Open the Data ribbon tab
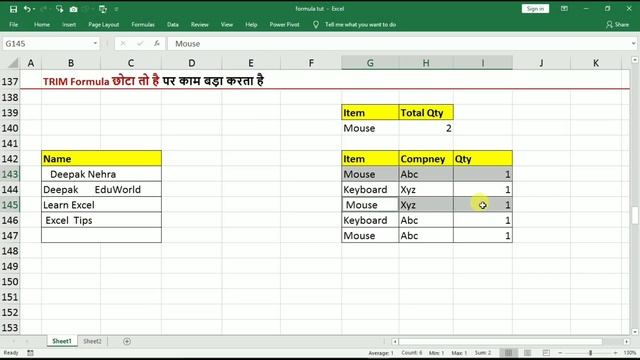This screenshot has height=360, width=640. (173, 24)
